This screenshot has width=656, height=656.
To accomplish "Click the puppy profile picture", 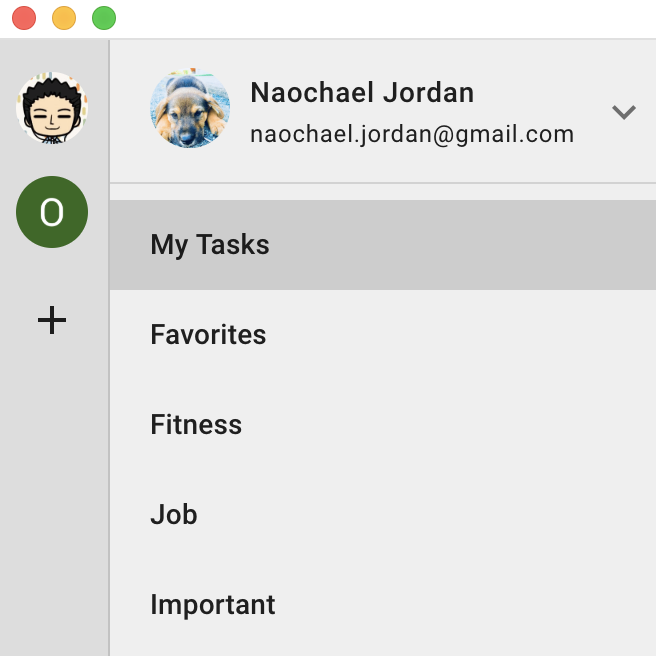I will [190, 108].
